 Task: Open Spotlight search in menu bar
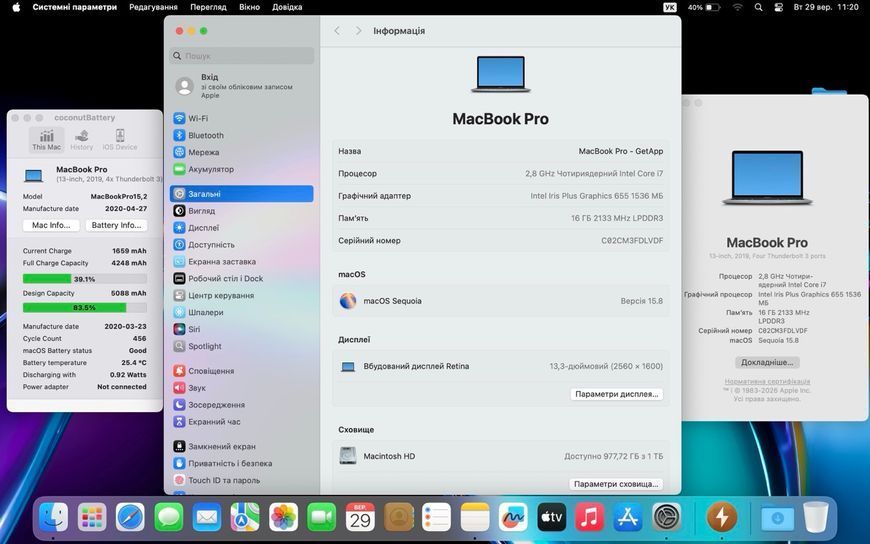coord(758,7)
